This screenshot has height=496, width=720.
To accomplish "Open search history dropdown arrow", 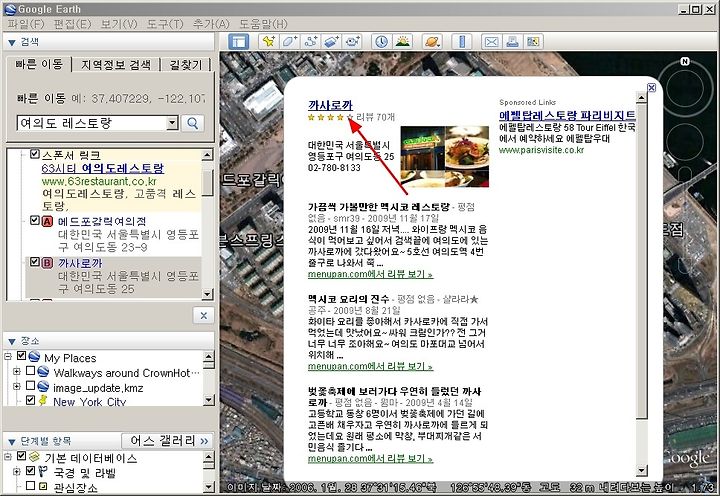I will (172, 123).
